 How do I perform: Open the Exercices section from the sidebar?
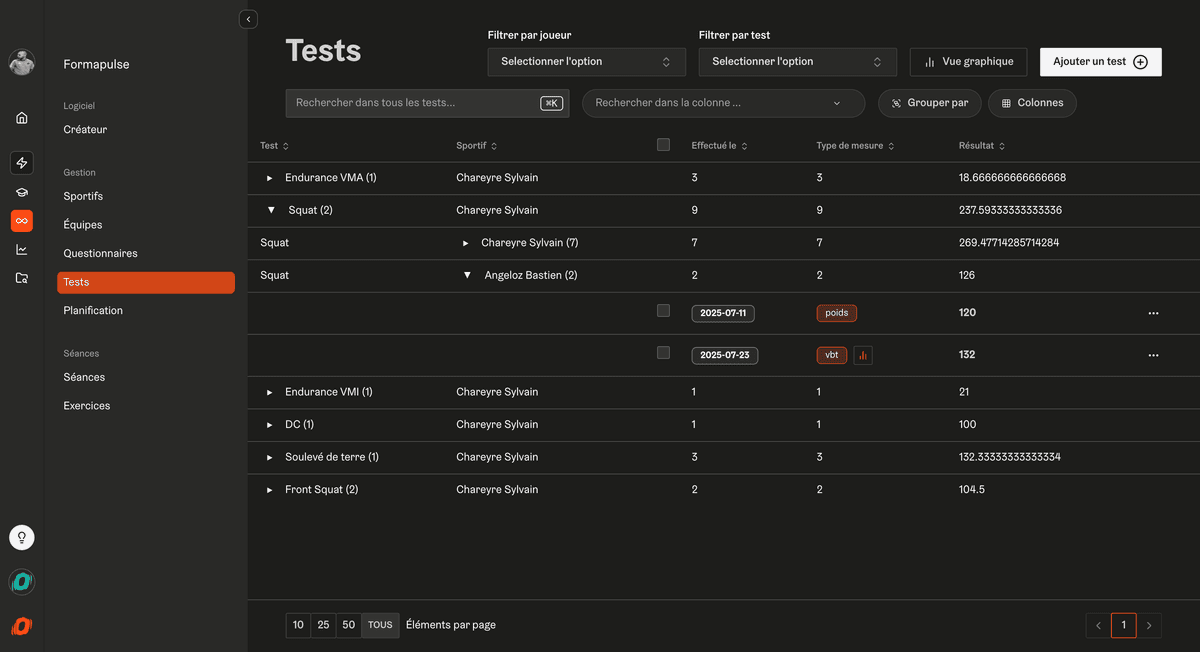(x=87, y=405)
